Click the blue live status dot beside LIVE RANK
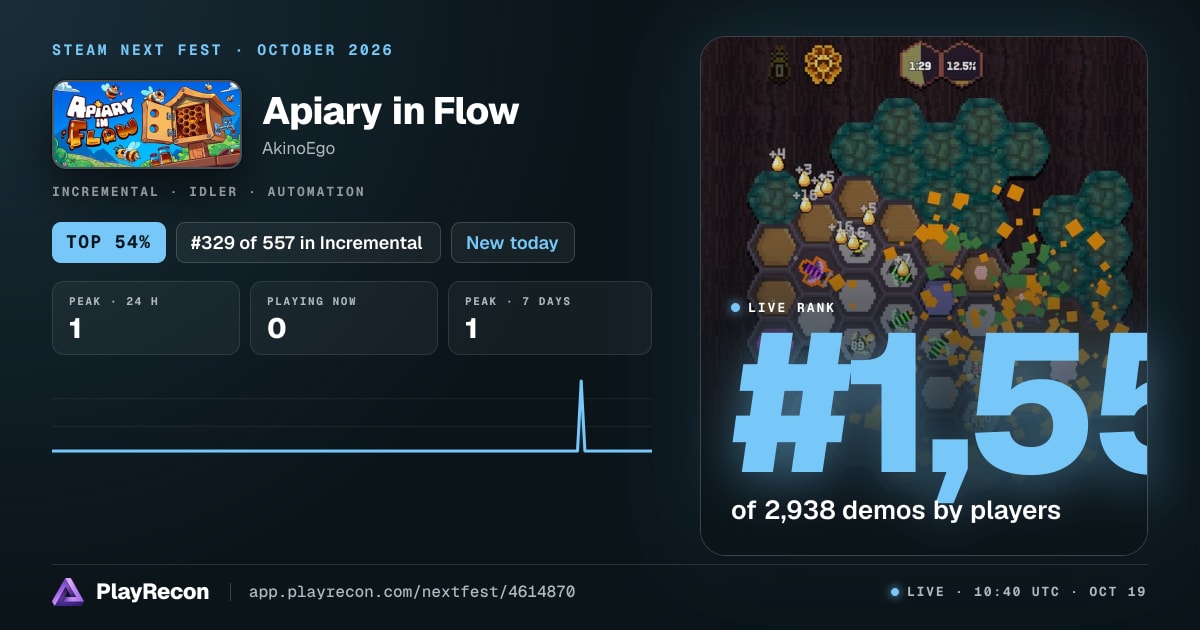This screenshot has height=630, width=1200. pos(736,308)
